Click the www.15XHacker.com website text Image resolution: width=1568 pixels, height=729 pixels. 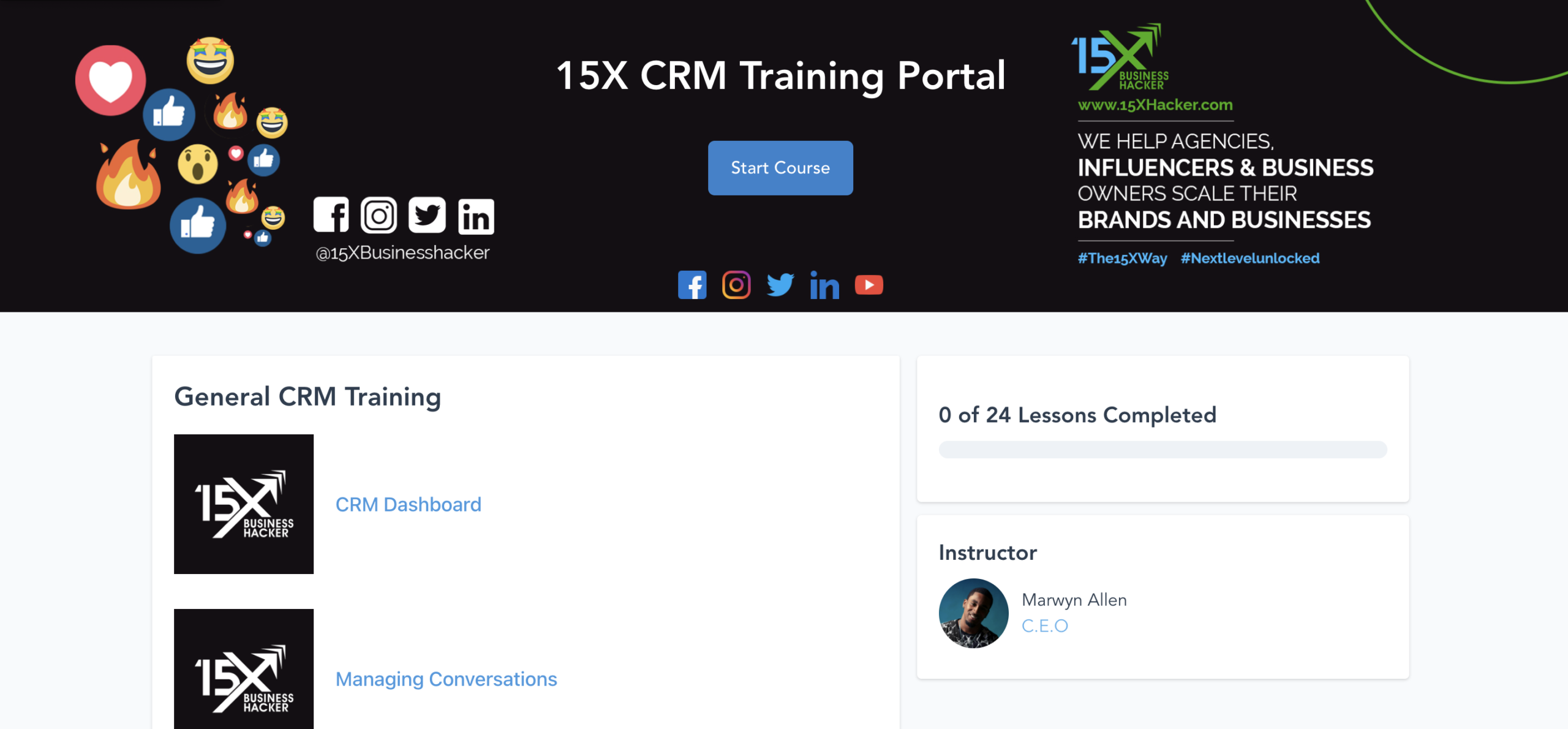[x=1155, y=105]
